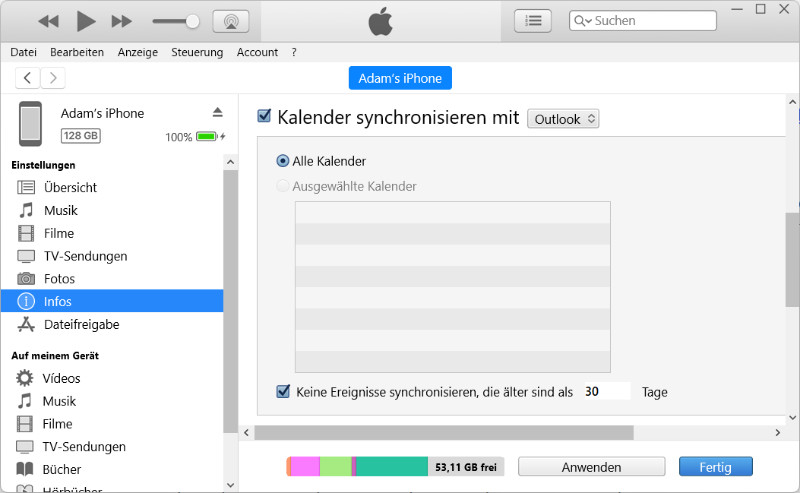Click the Anwenden button
Viewport: 800px width, 493px height.
pos(591,467)
